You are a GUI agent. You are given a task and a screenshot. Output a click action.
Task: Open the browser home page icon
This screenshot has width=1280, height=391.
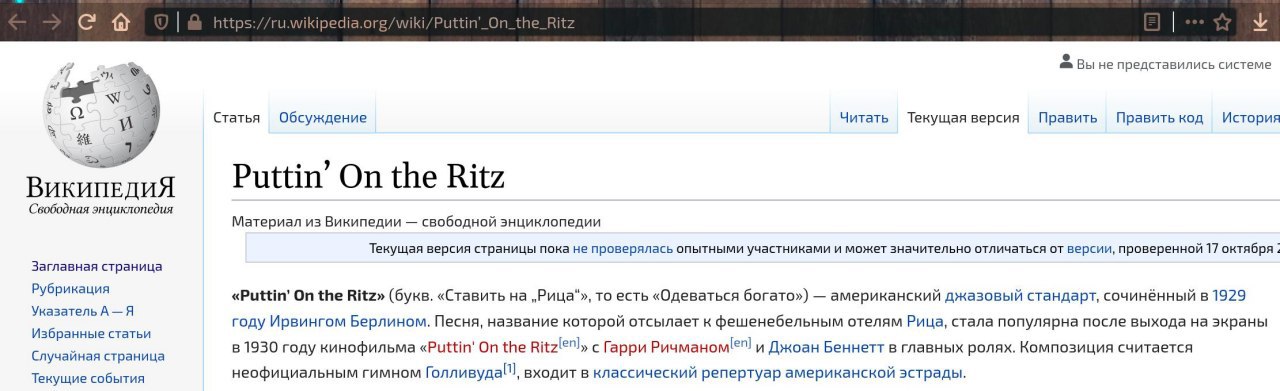coord(121,21)
